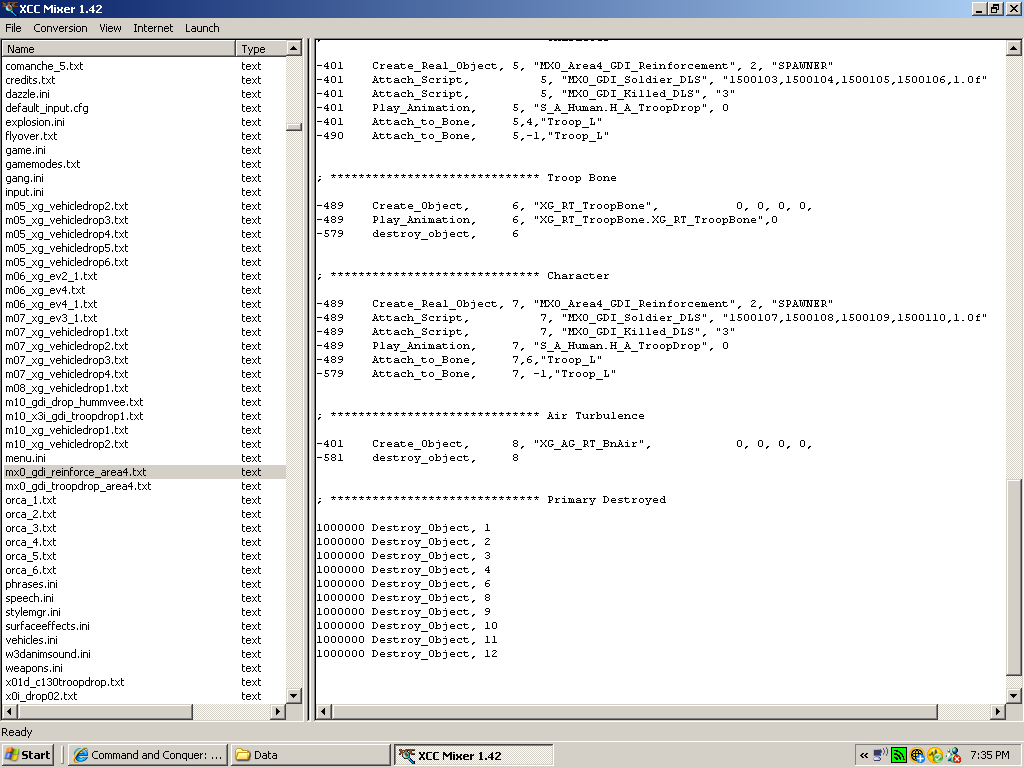Image resolution: width=1024 pixels, height=768 pixels.
Task: Click the green network tray icon
Action: pos(898,755)
